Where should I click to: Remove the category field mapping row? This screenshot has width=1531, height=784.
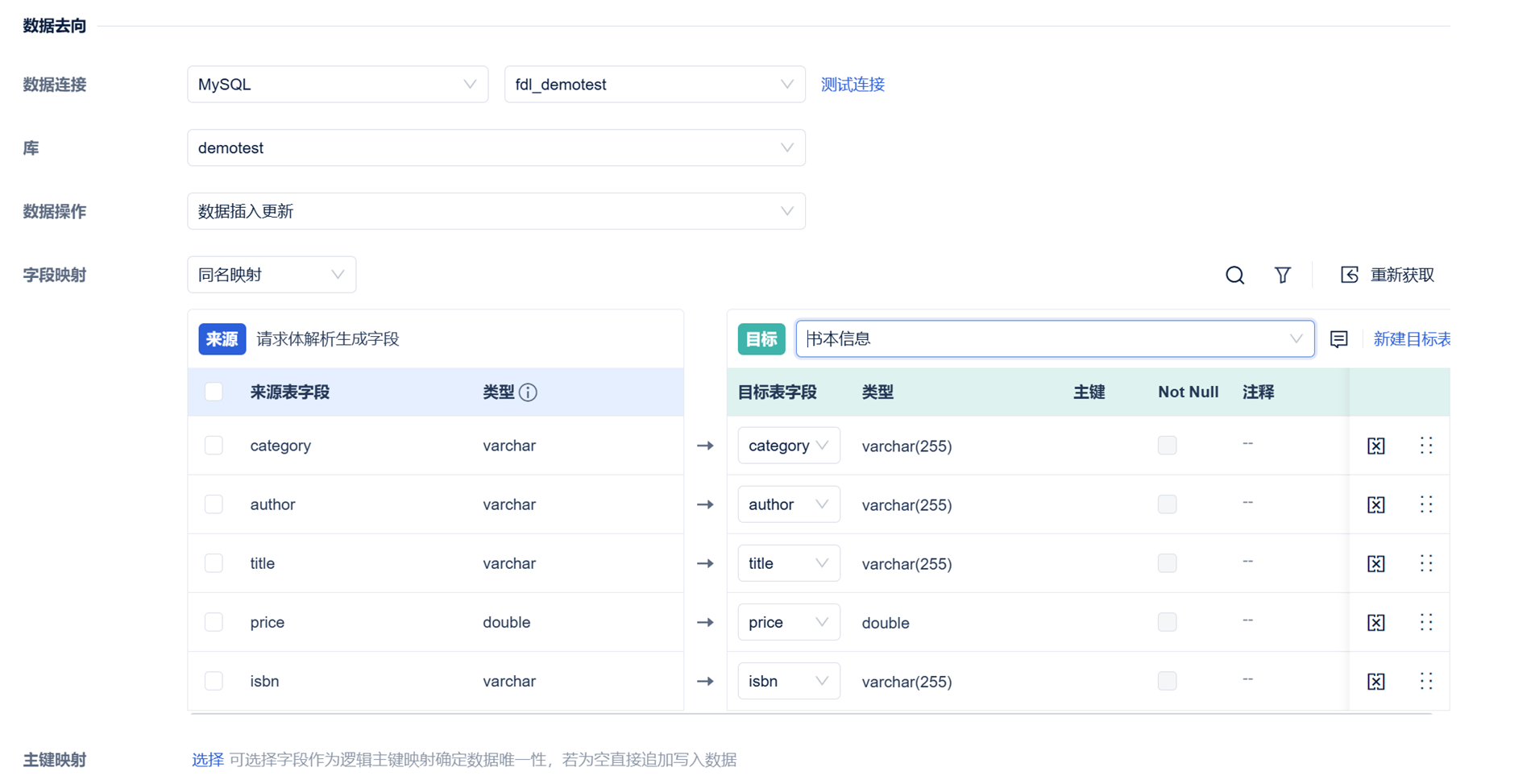(1376, 446)
